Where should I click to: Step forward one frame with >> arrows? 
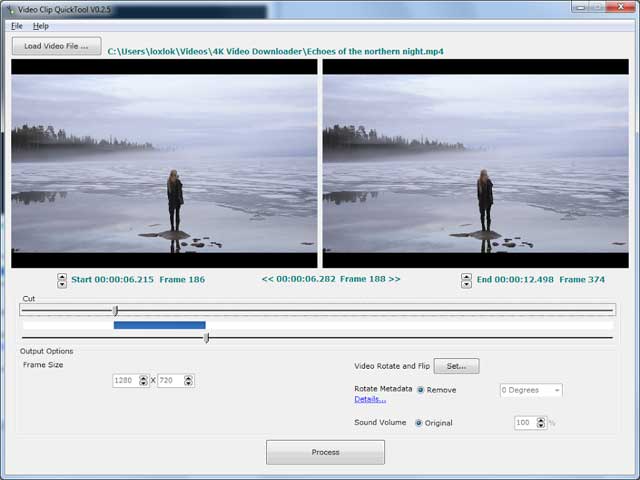(394, 279)
